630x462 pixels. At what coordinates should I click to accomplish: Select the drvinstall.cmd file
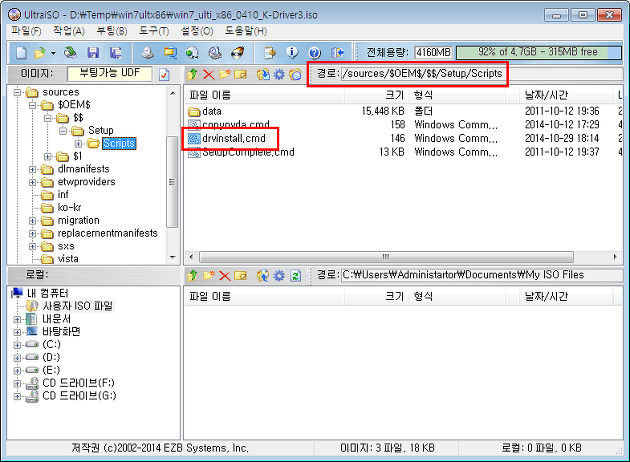click(x=234, y=139)
